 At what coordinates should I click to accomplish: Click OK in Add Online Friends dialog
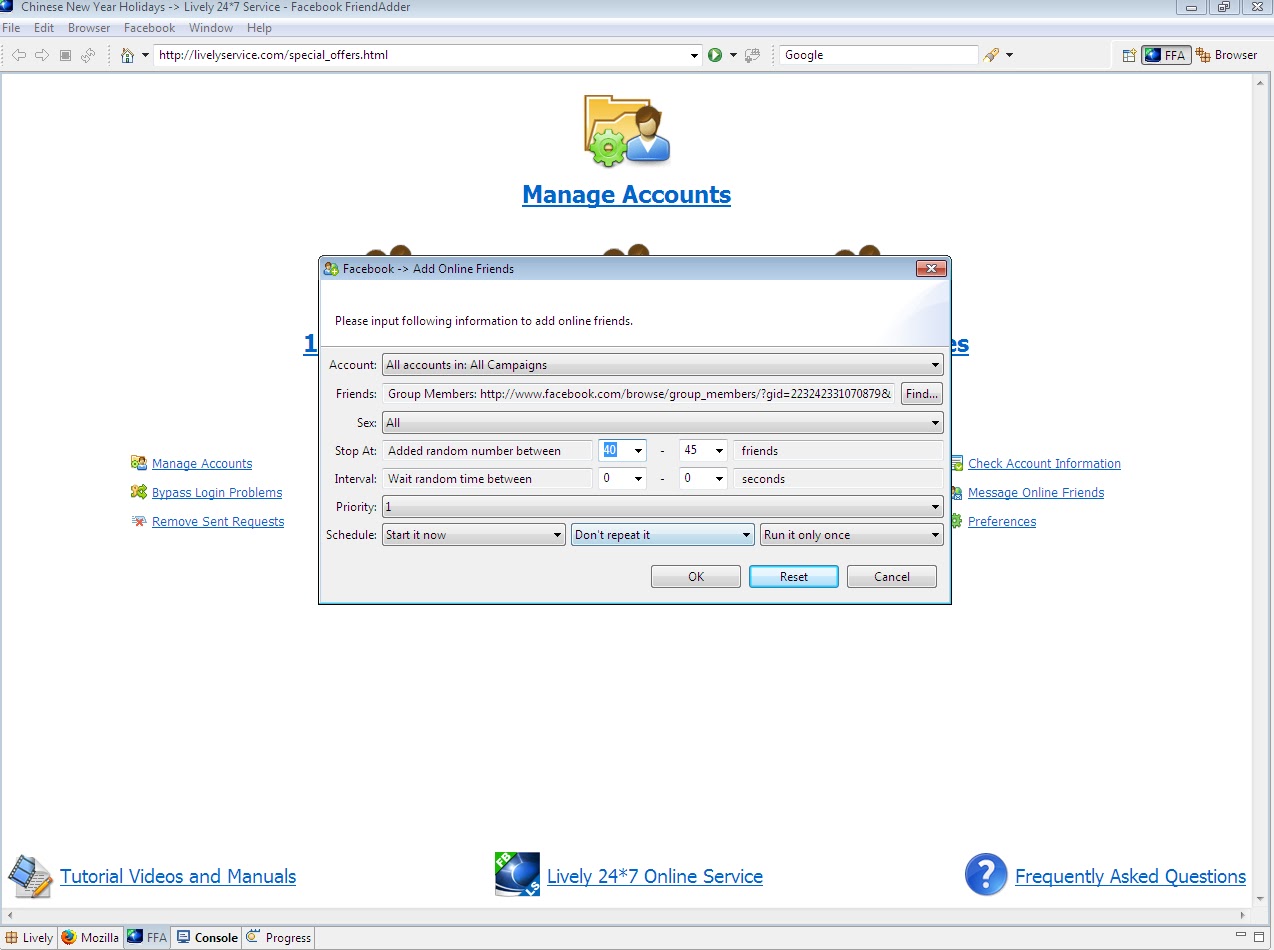(x=696, y=576)
